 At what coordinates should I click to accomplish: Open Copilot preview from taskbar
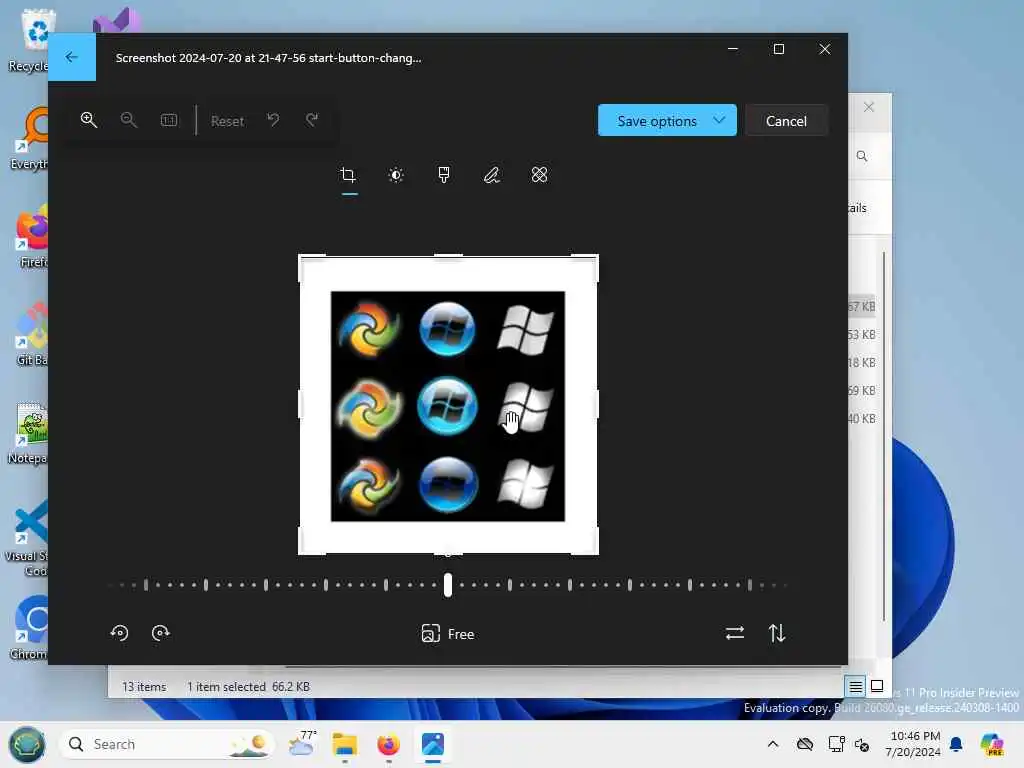[x=992, y=744]
